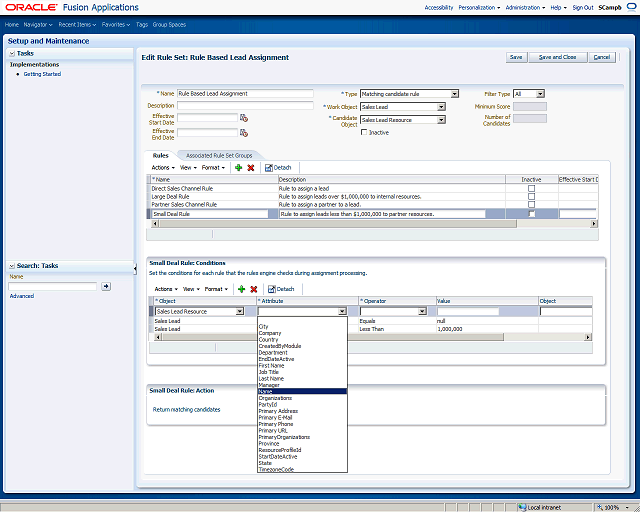The height and width of the screenshot is (512, 640).
Task: Open the Navigator menu
Action: point(38,24)
